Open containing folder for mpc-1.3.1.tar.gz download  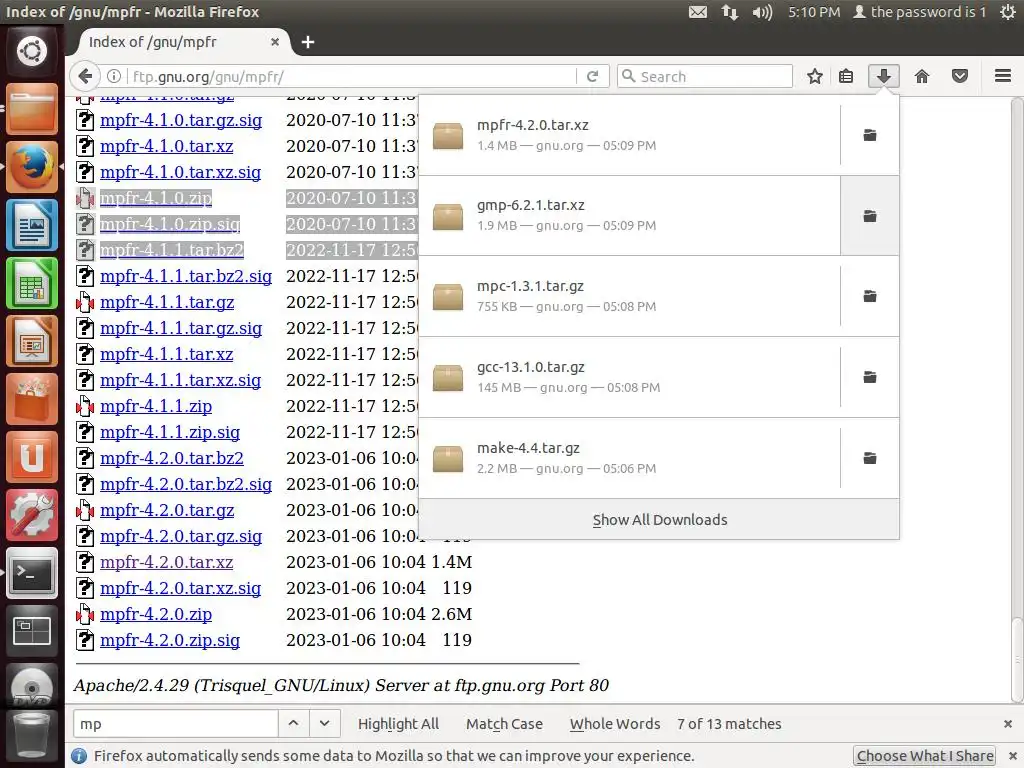(869, 296)
